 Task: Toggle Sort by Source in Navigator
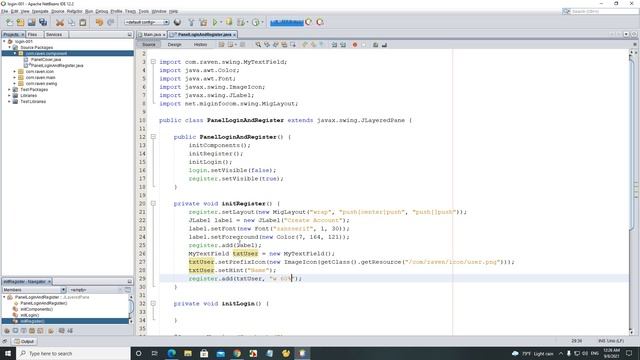(x=70, y=331)
